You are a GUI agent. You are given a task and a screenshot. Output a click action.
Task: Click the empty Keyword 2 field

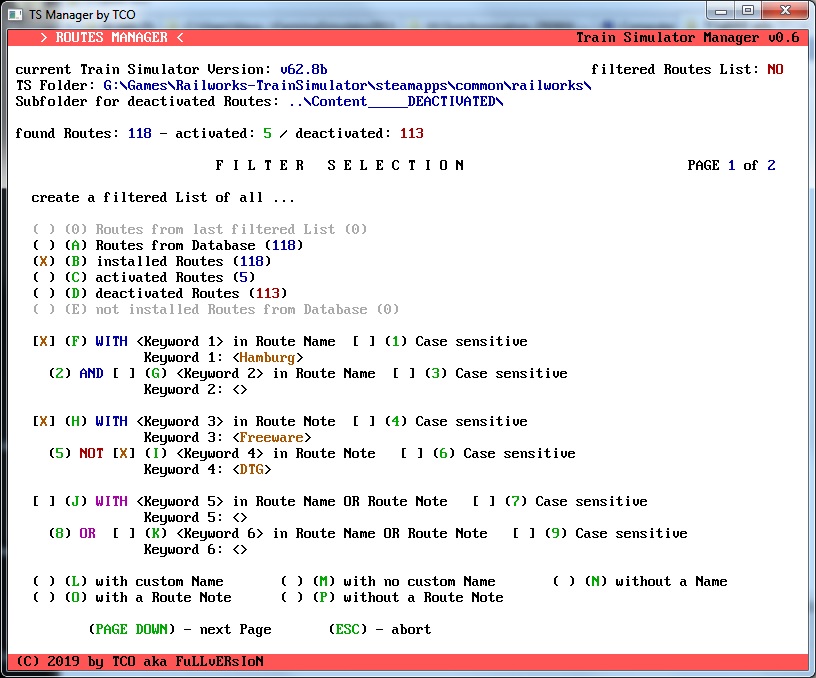(240, 390)
